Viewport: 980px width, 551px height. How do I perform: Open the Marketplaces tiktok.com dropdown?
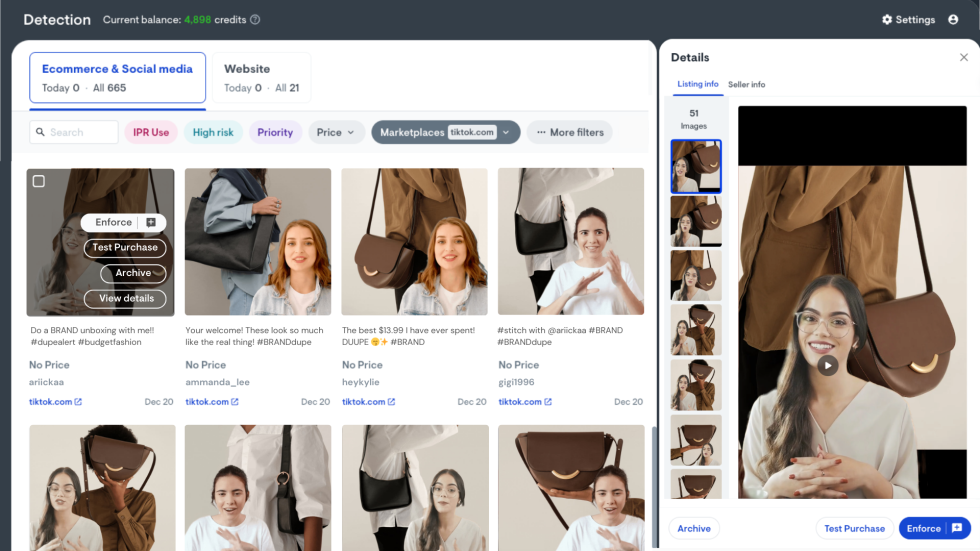446,132
